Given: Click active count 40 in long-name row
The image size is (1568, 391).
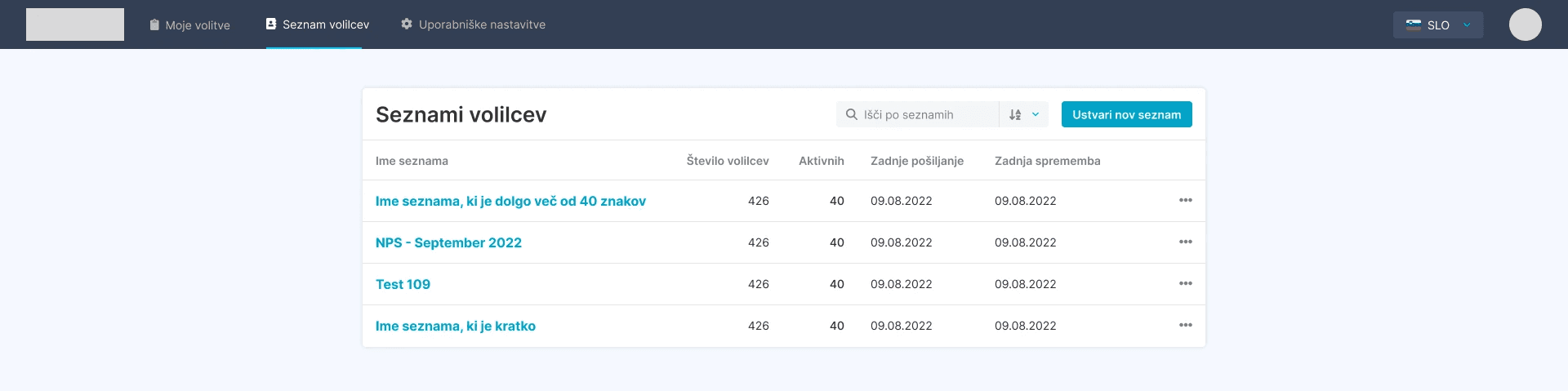Looking at the screenshot, I should click(837, 201).
